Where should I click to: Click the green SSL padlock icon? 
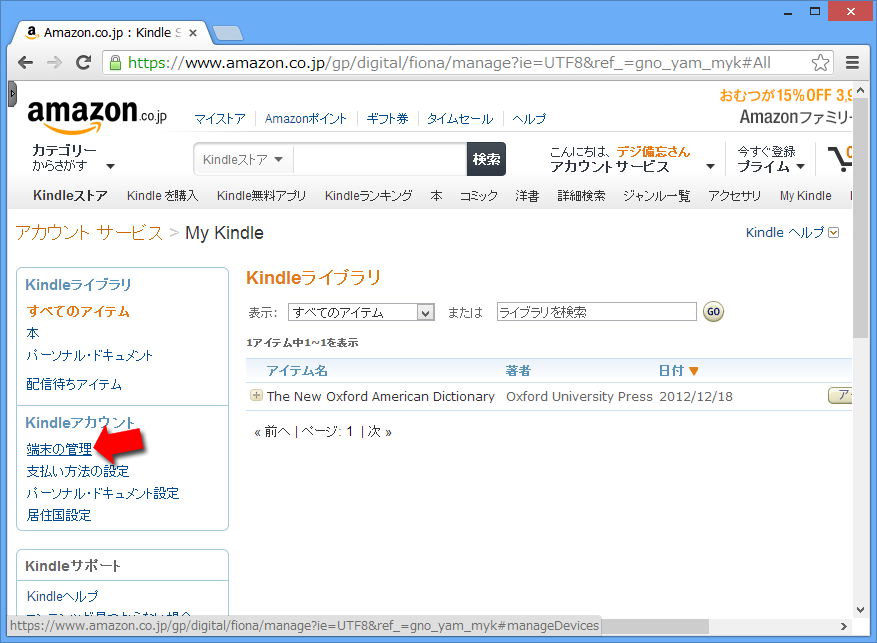(x=115, y=63)
